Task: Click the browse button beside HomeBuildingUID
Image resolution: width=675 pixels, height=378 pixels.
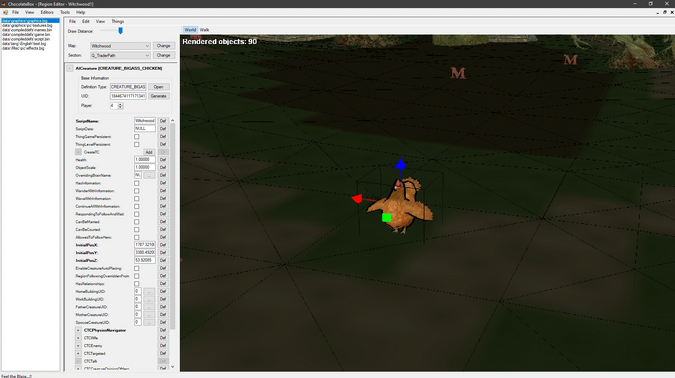Action: [x=149, y=291]
